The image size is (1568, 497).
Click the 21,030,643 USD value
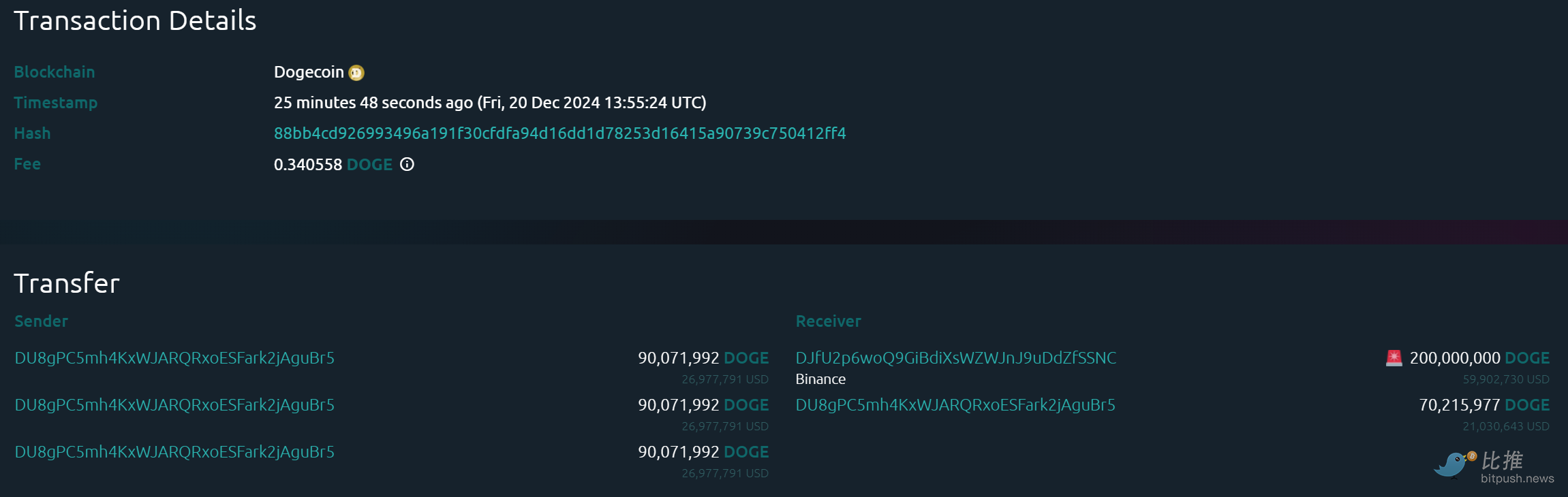point(1505,426)
